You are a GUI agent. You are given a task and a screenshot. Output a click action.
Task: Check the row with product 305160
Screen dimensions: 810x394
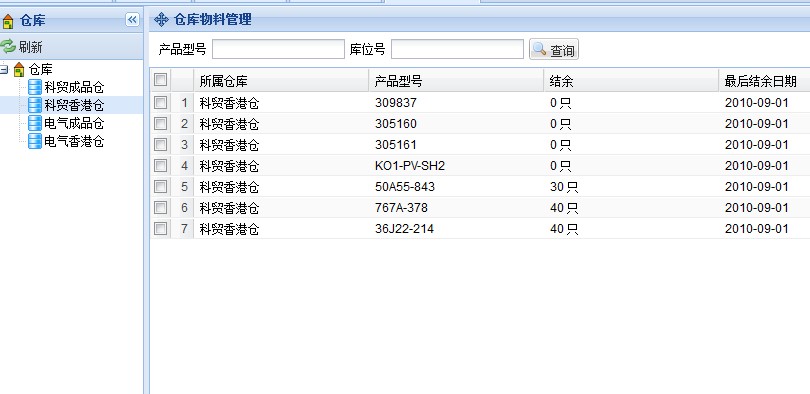coord(161,123)
